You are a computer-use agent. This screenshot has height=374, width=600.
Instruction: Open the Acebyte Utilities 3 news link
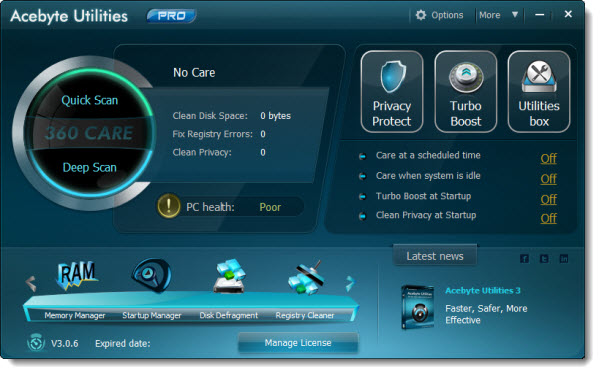point(483,291)
